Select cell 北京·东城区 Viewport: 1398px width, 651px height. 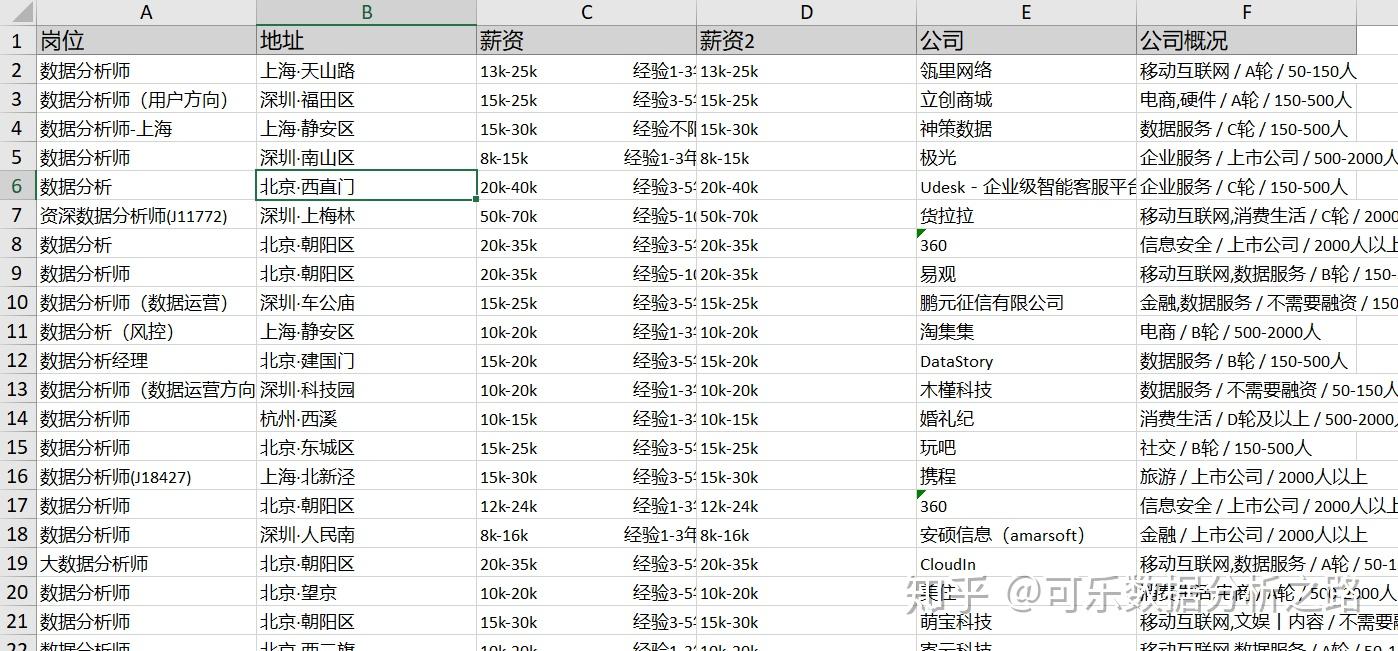click(x=366, y=447)
